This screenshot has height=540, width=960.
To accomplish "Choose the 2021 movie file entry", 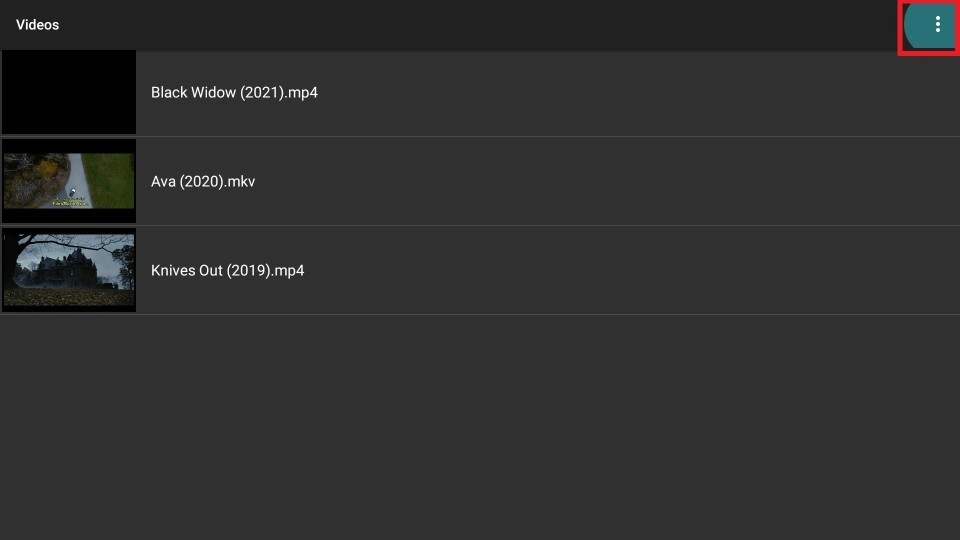I will coord(480,93).
